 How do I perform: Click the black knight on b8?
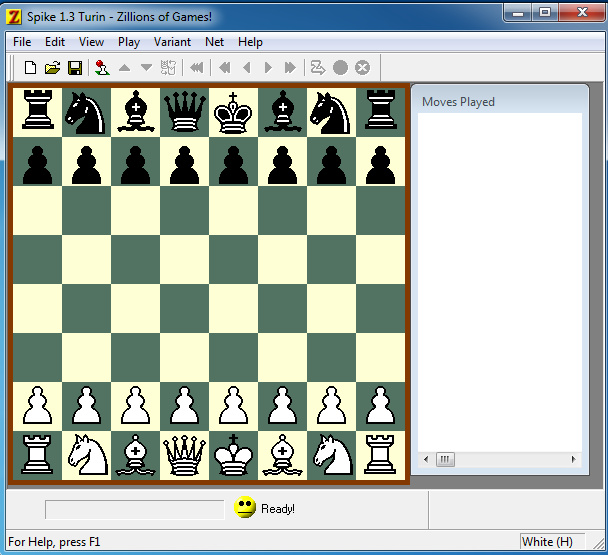coord(86,112)
